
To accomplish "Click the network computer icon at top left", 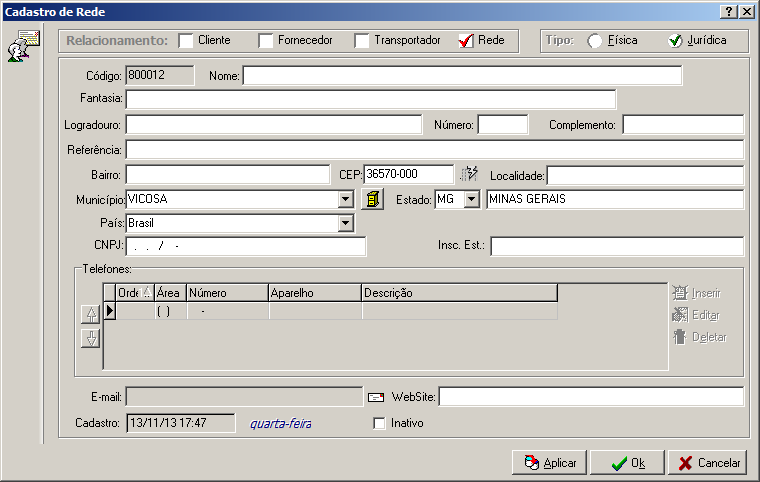I will pyautogui.click(x=23, y=46).
